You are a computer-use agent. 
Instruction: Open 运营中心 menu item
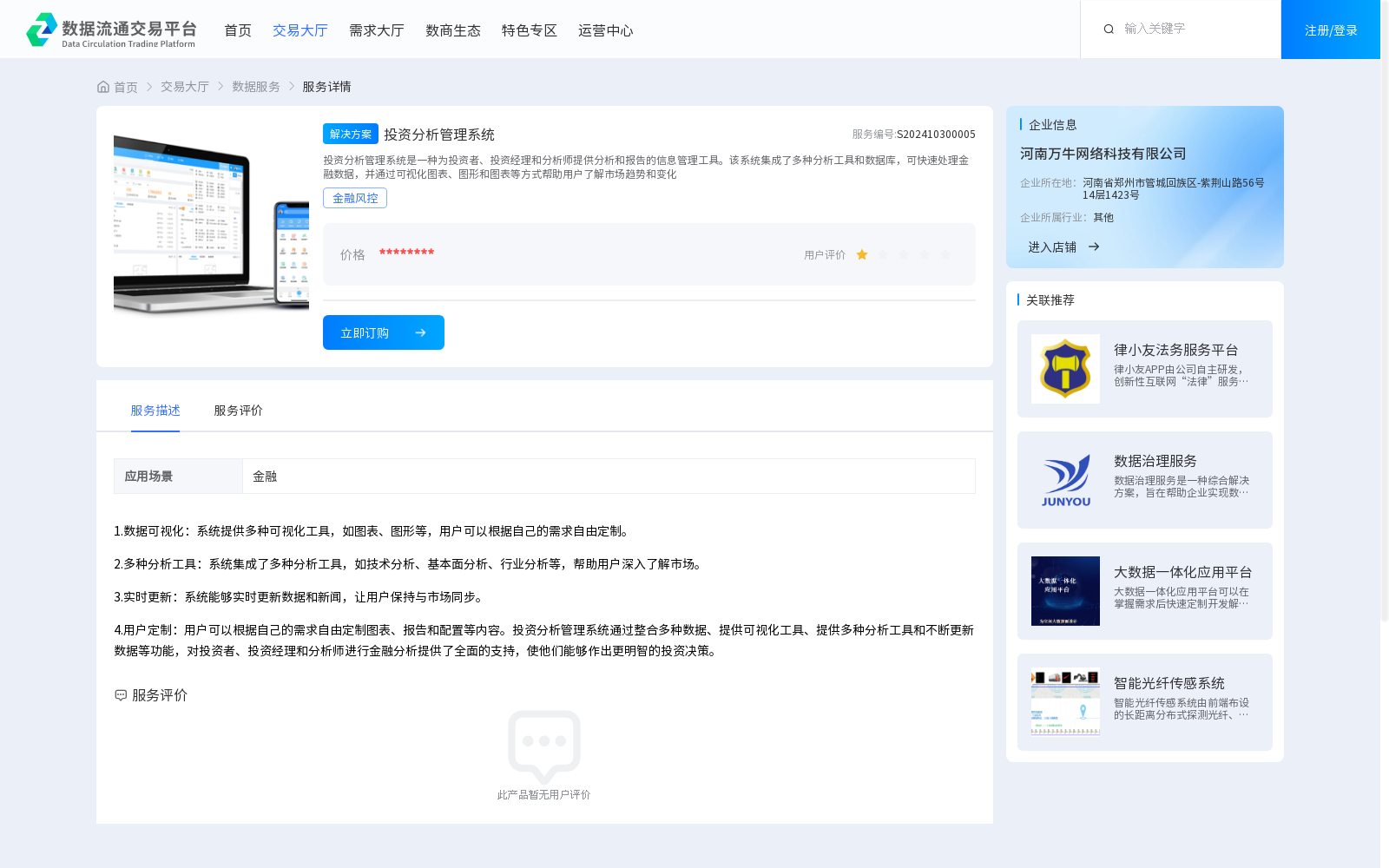click(606, 30)
